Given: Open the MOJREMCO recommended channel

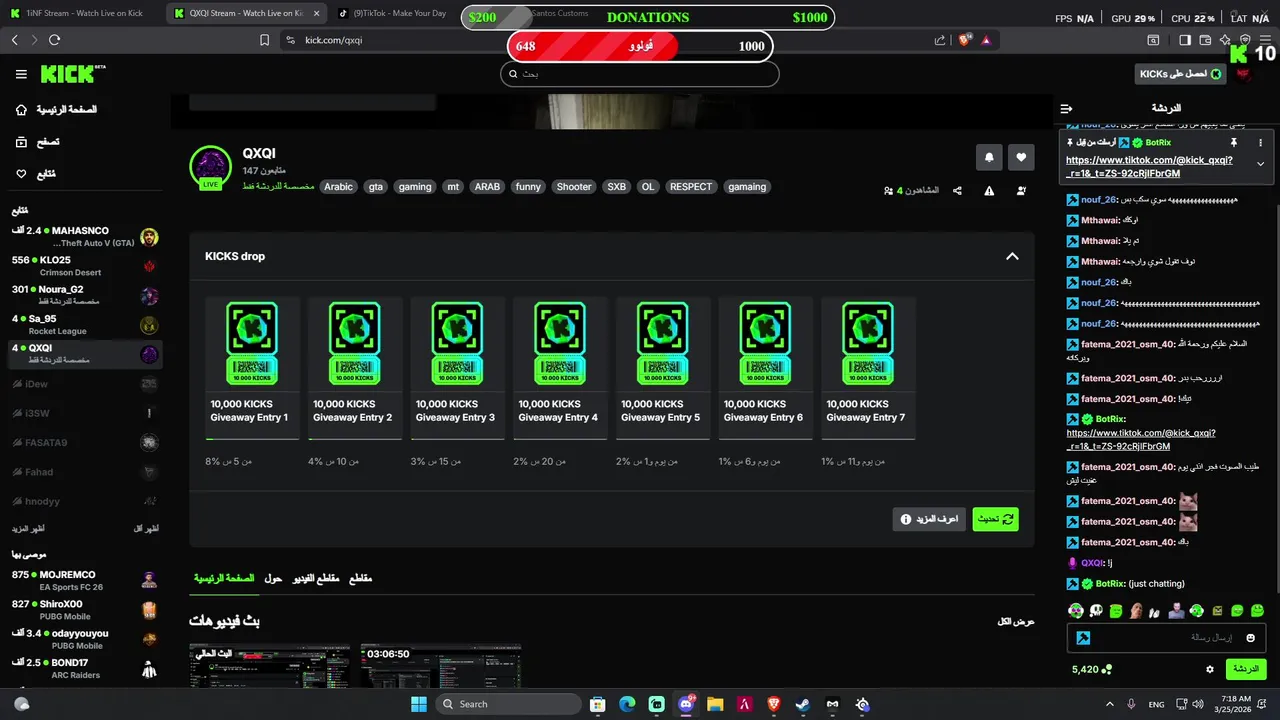Looking at the screenshot, I should pos(85,581).
